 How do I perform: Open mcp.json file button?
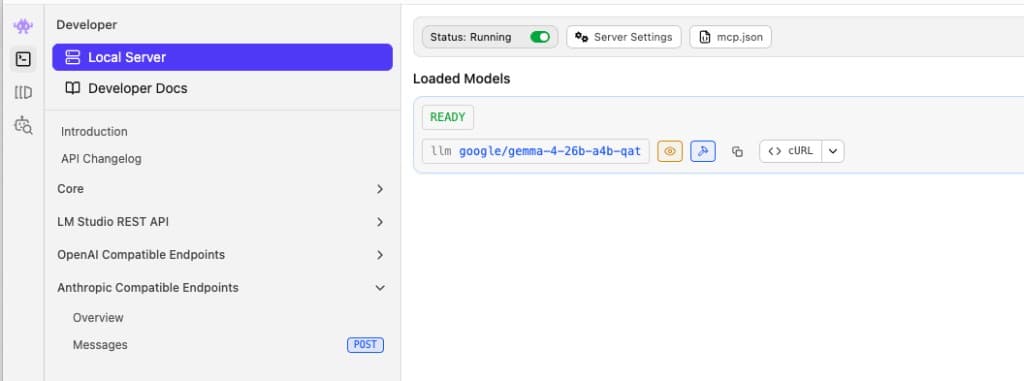tap(730, 37)
